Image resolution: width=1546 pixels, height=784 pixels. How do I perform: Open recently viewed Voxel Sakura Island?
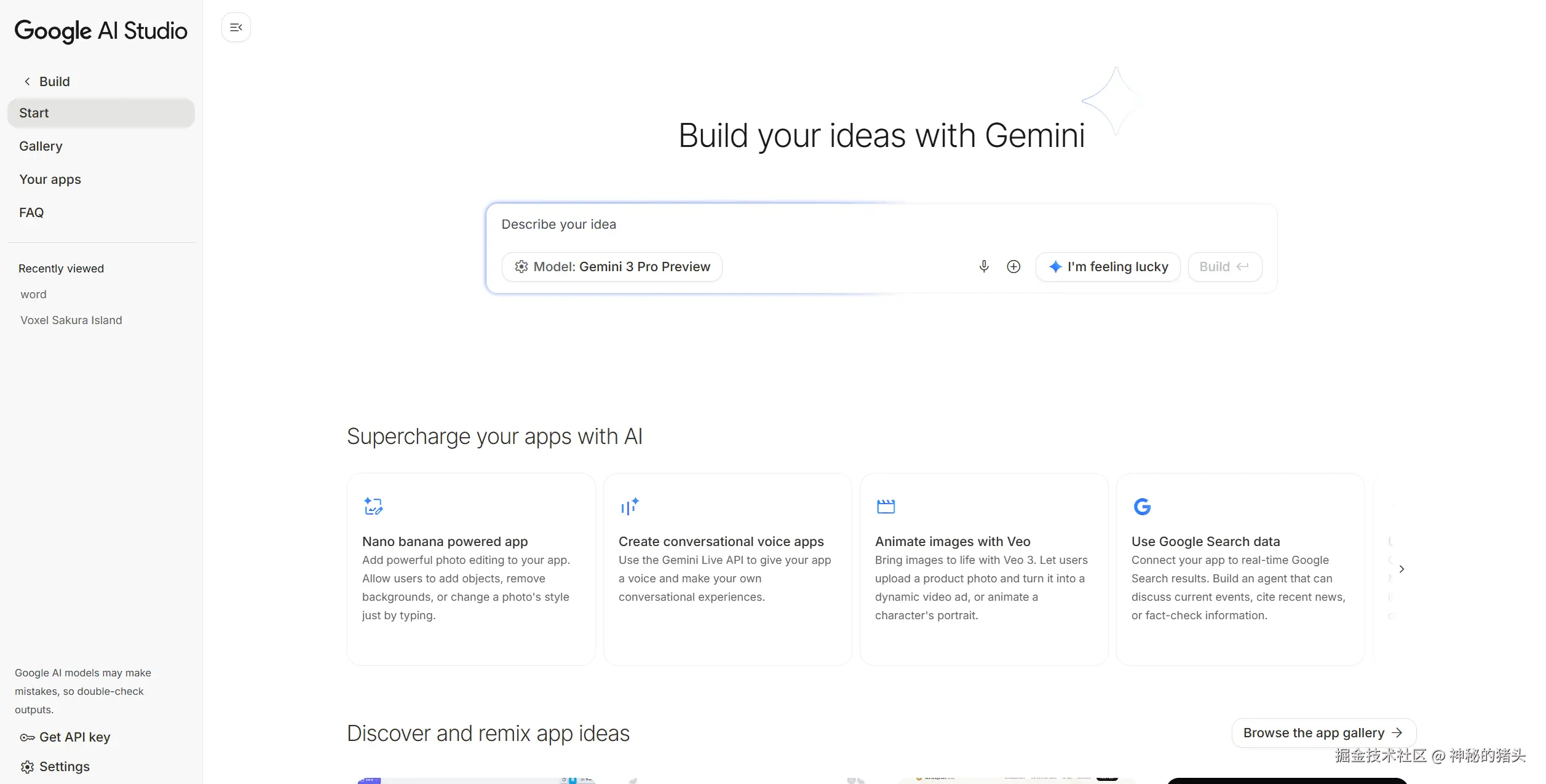coord(71,320)
